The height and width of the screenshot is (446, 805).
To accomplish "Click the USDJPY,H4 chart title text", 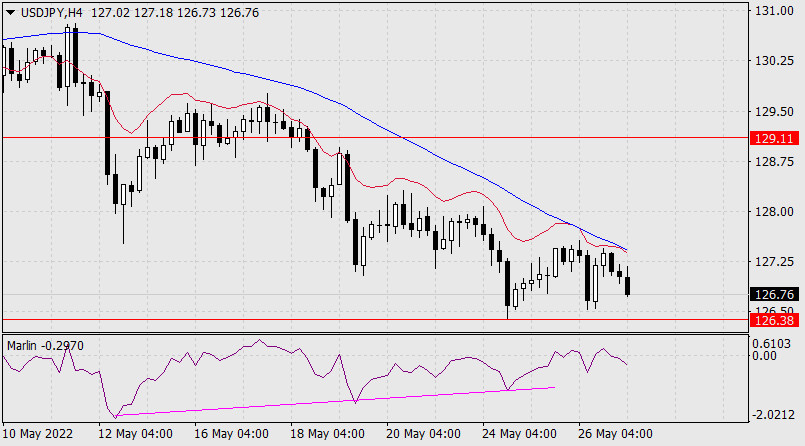I will pyautogui.click(x=52, y=13).
